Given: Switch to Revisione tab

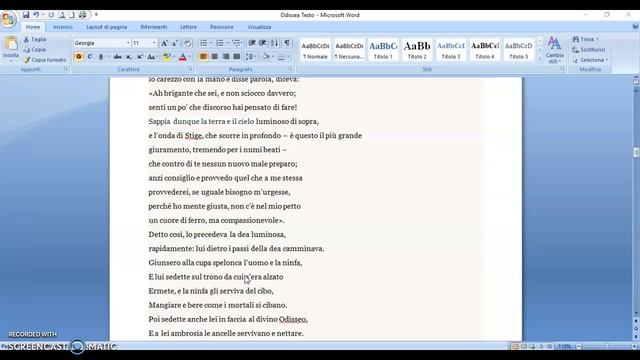Looking at the screenshot, I should click(x=222, y=27).
